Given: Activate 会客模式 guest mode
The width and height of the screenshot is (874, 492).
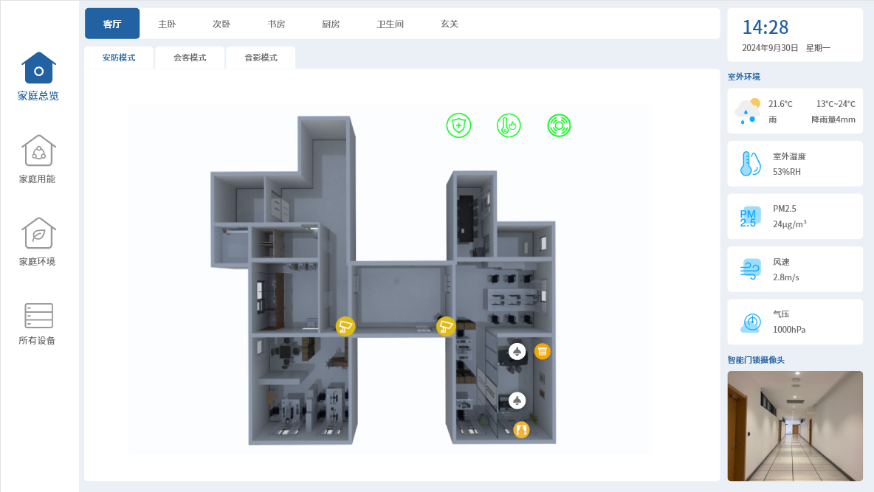Looking at the screenshot, I should tap(189, 58).
